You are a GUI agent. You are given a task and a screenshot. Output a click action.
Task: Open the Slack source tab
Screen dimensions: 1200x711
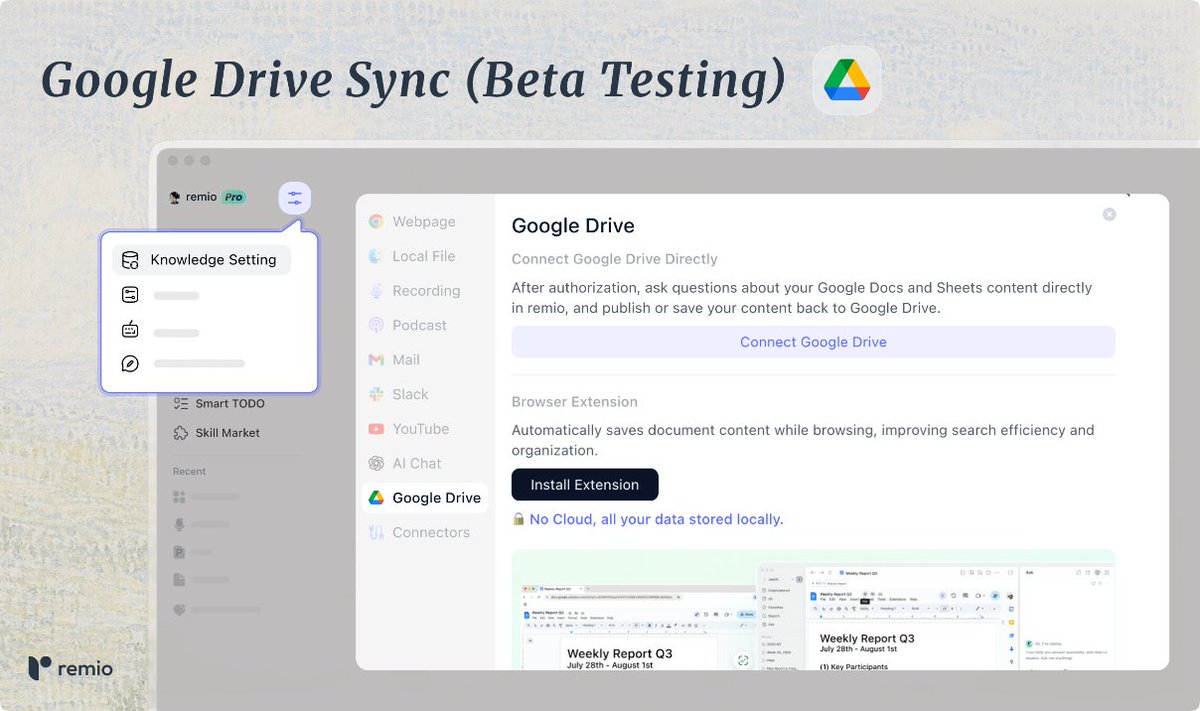click(424, 394)
